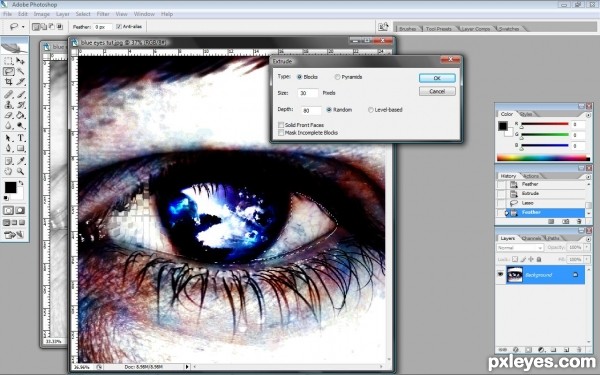Image resolution: width=600 pixels, height=375 pixels.
Task: Open Brushes tab in palette well
Action: click(408, 29)
